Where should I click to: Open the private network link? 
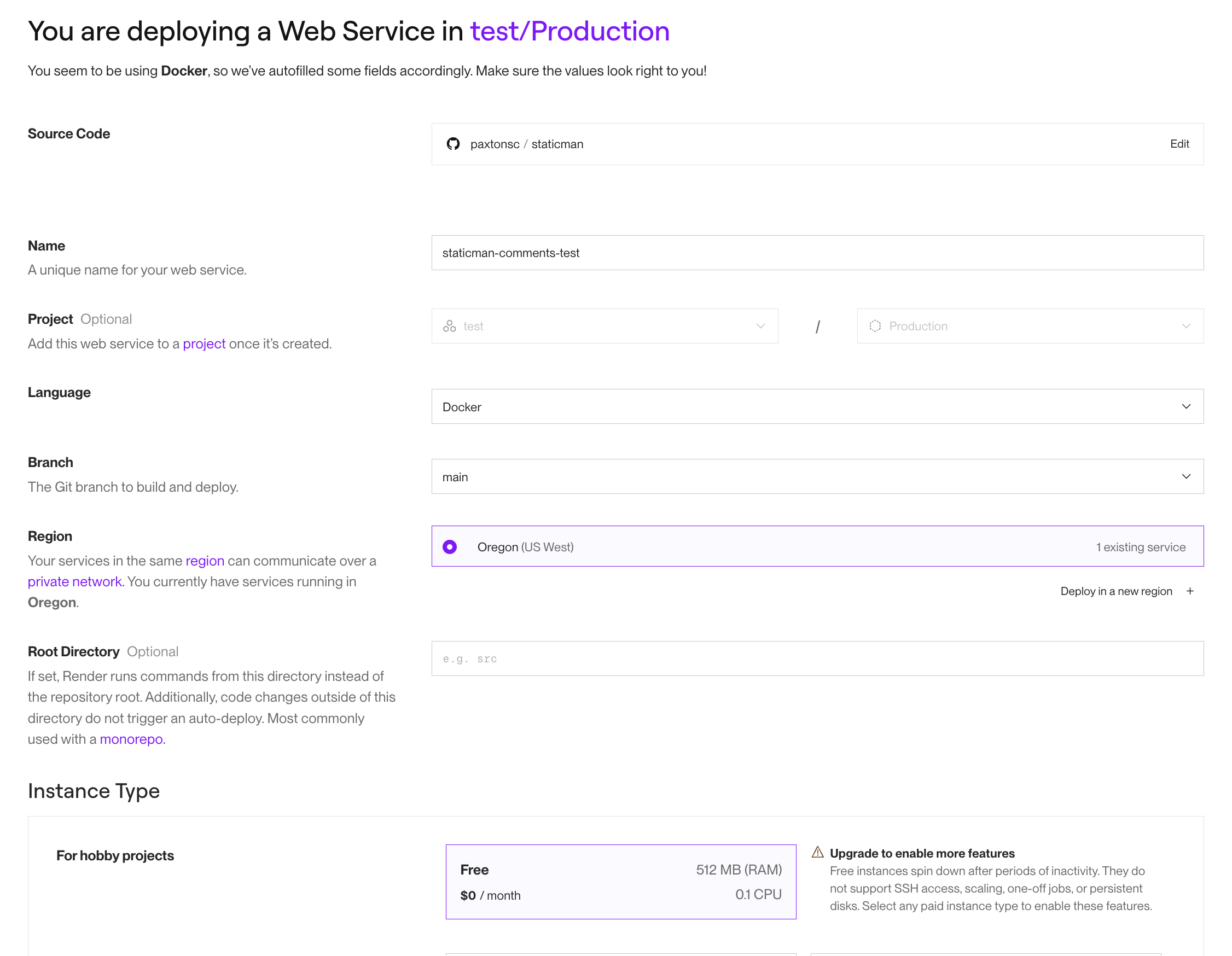(x=75, y=581)
